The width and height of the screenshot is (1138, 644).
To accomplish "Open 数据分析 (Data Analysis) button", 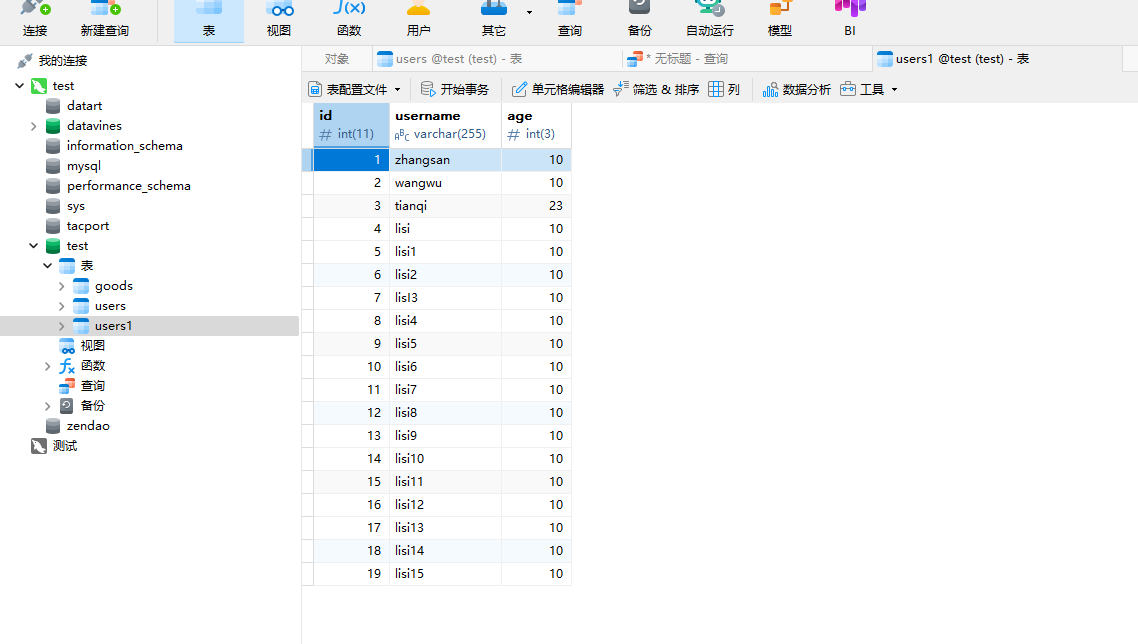I will point(797,90).
